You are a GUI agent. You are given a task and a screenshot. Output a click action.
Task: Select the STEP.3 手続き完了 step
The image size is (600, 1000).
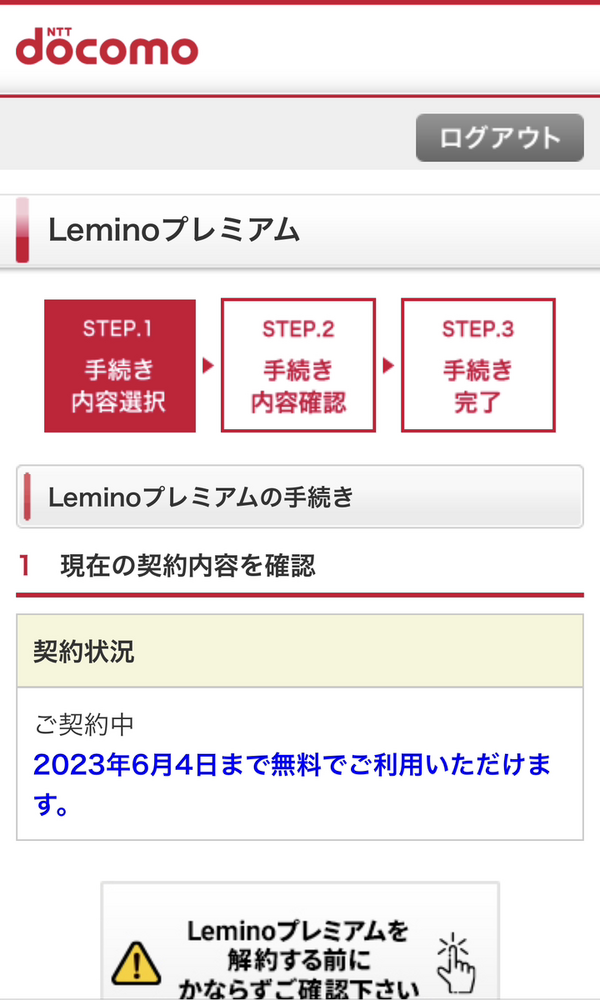(478, 365)
